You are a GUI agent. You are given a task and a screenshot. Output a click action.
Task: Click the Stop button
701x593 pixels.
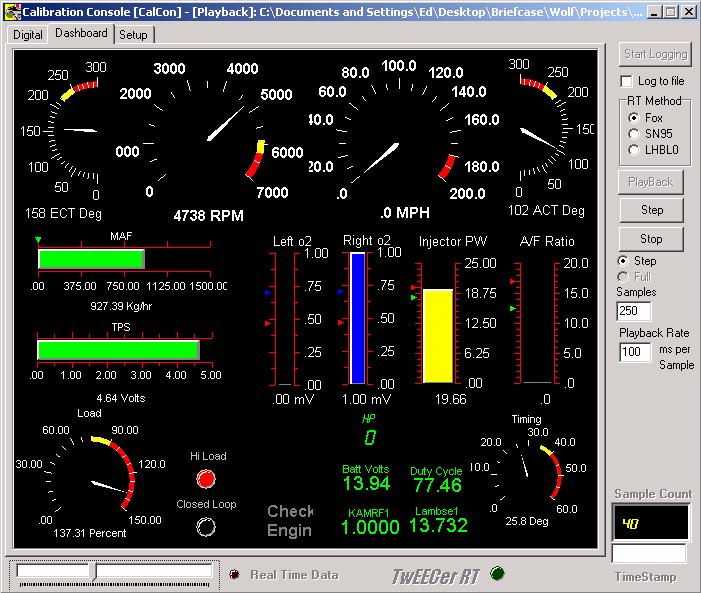pyautogui.click(x=651, y=239)
